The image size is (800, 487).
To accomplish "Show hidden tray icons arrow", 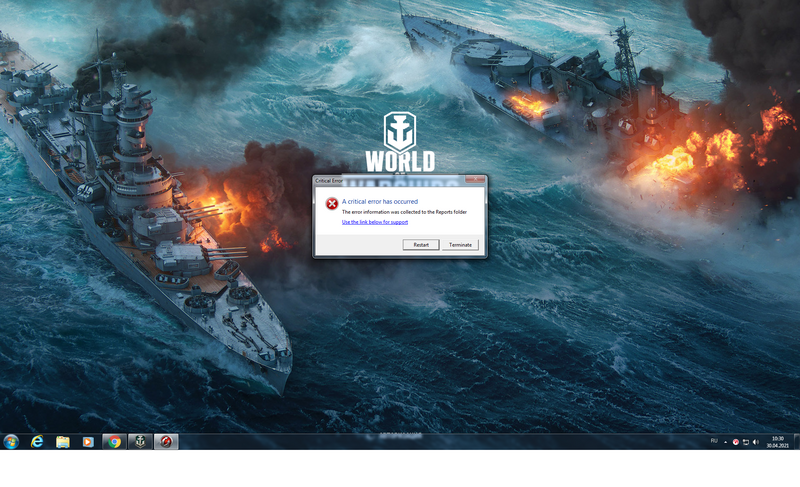I will point(726,442).
